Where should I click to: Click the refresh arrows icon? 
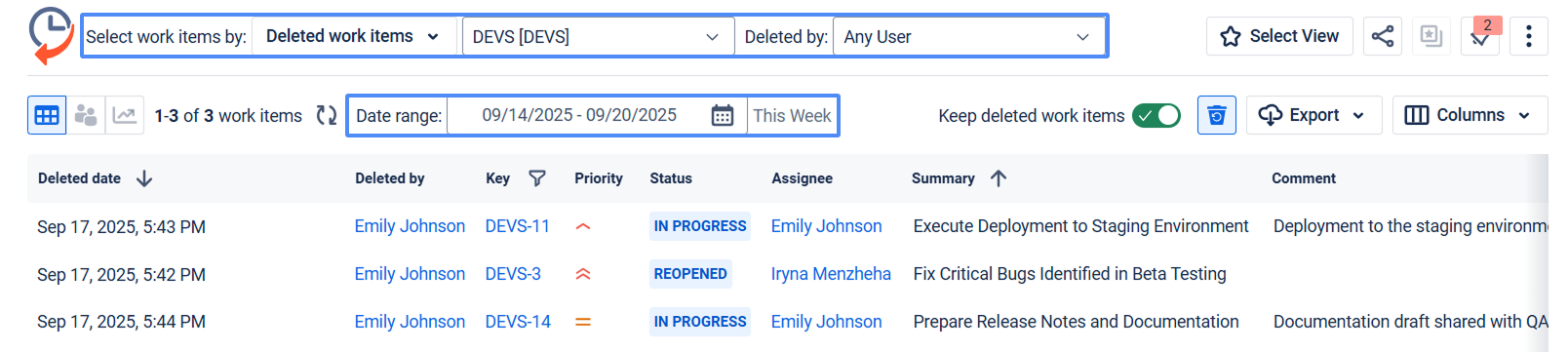(x=327, y=115)
